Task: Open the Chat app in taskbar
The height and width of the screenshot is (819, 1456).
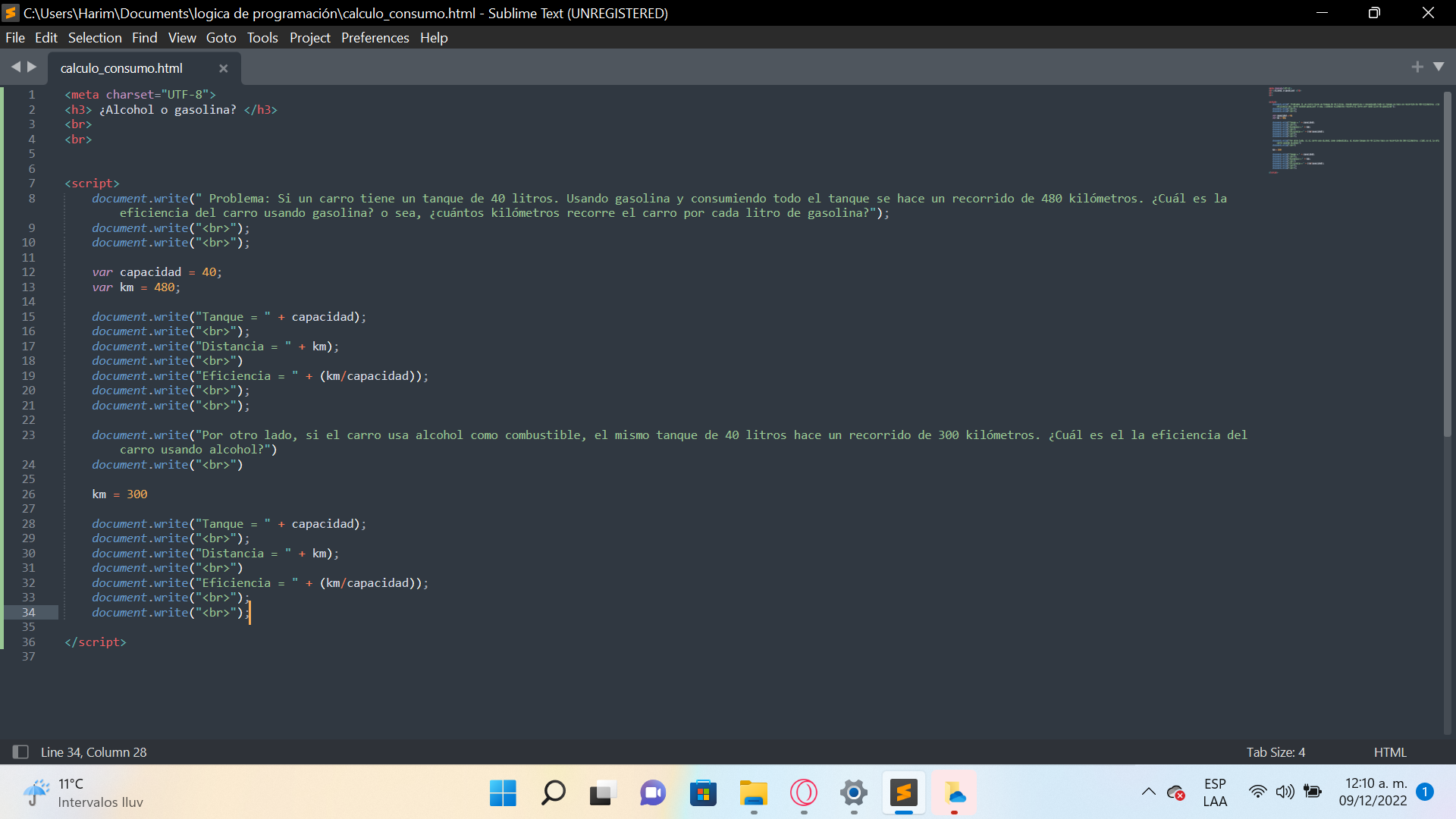Action: pyautogui.click(x=653, y=793)
